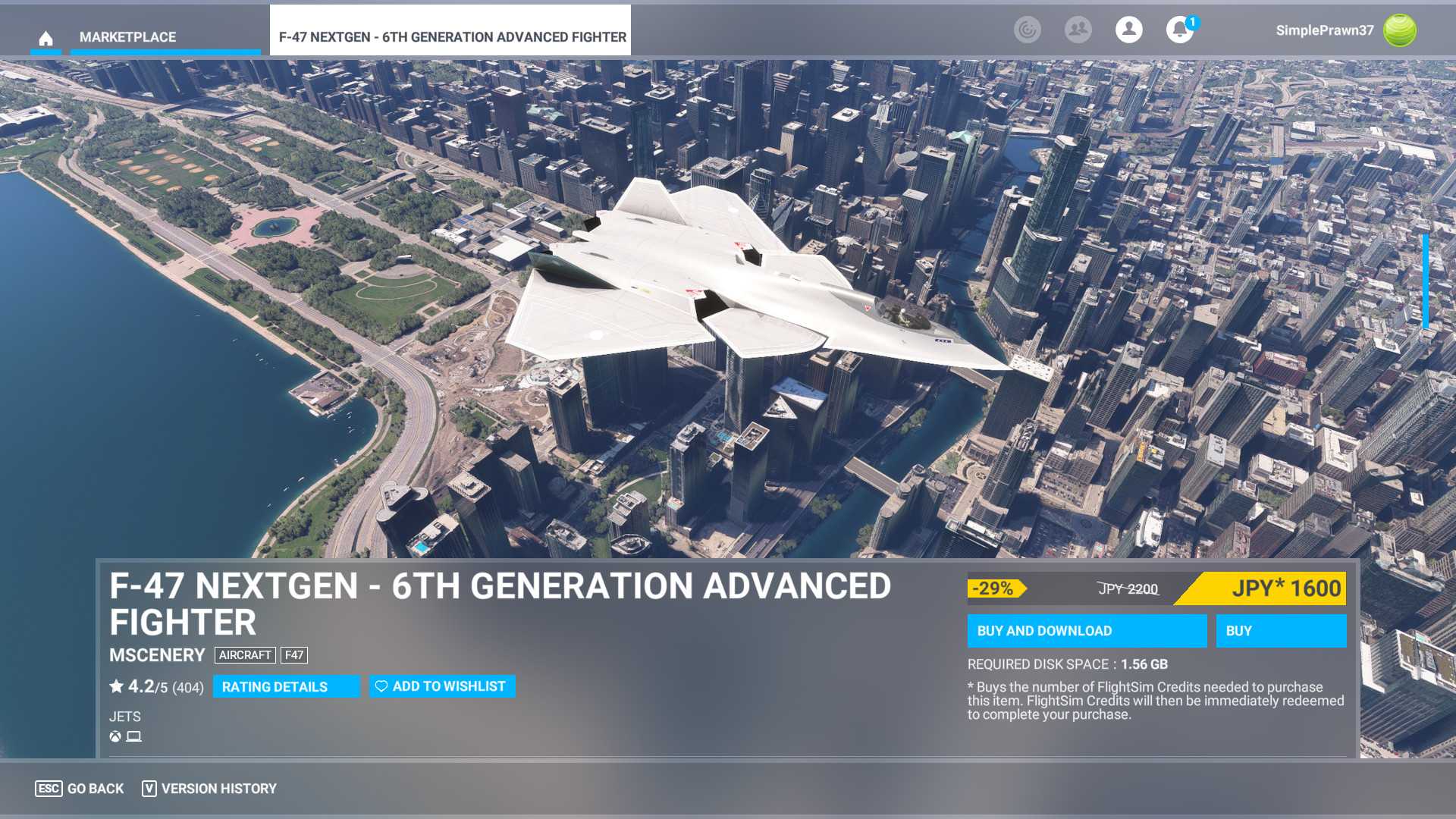The height and width of the screenshot is (819, 1456).
Task: Add the F-47 to wishlist
Action: 441,686
